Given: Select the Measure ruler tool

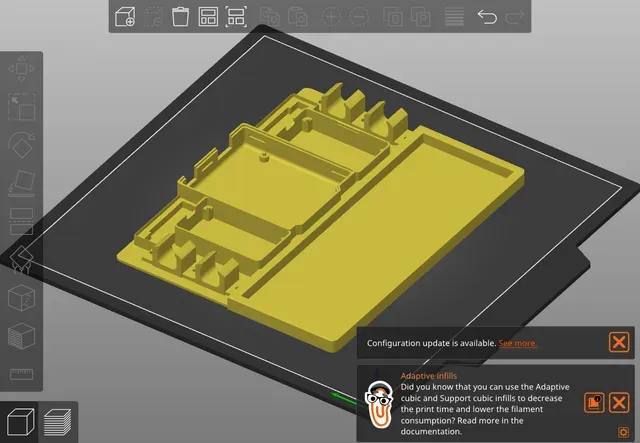Looking at the screenshot, I should tap(22, 374).
